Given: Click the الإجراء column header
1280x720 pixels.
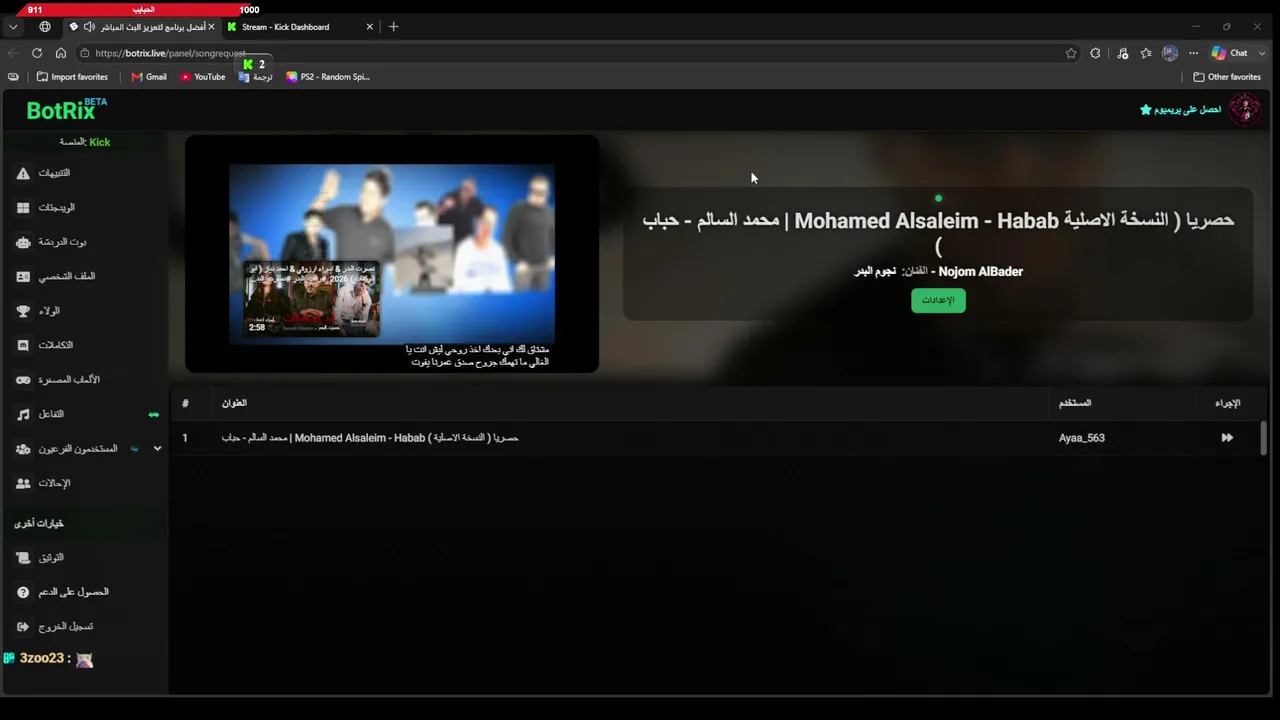Looking at the screenshot, I should point(1228,403).
